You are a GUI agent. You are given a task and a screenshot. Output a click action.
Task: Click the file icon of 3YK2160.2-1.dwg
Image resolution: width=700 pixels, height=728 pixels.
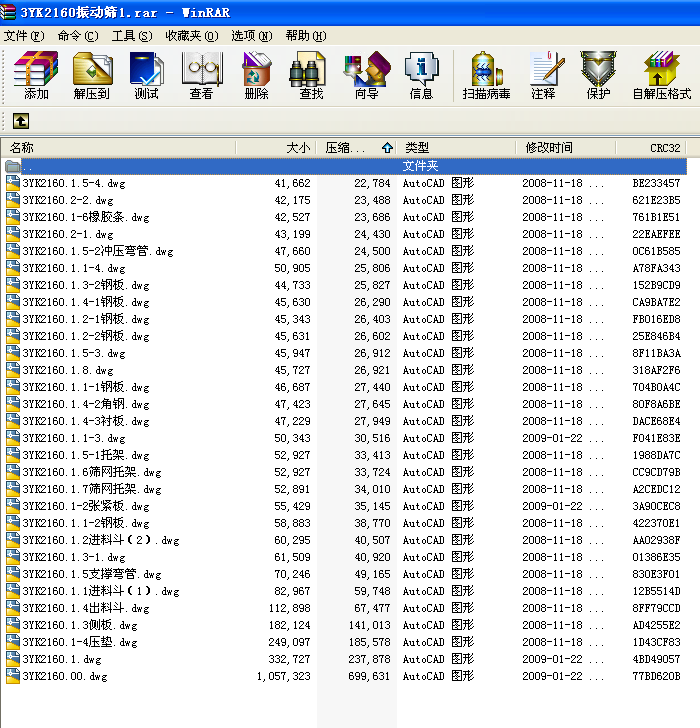pyautogui.click(x=13, y=234)
